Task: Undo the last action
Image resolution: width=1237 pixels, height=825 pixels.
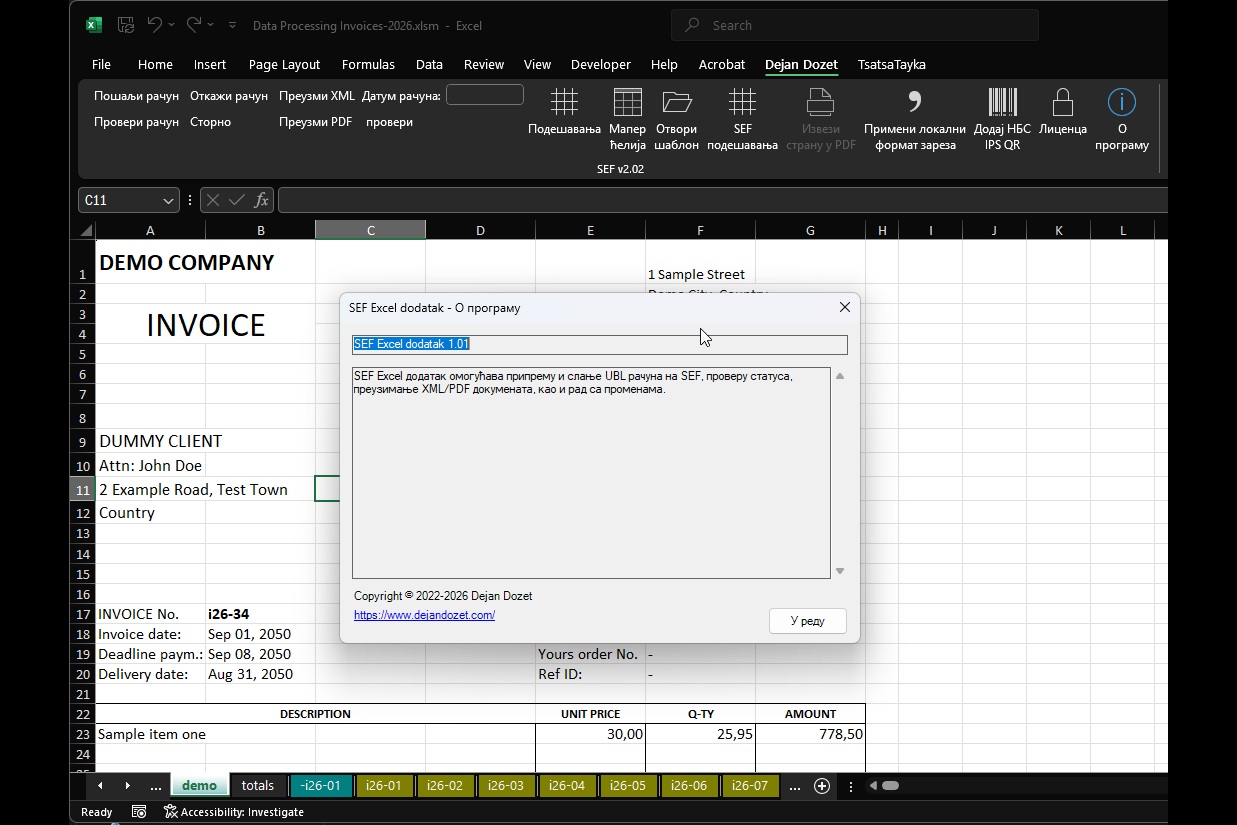Action: (154, 25)
